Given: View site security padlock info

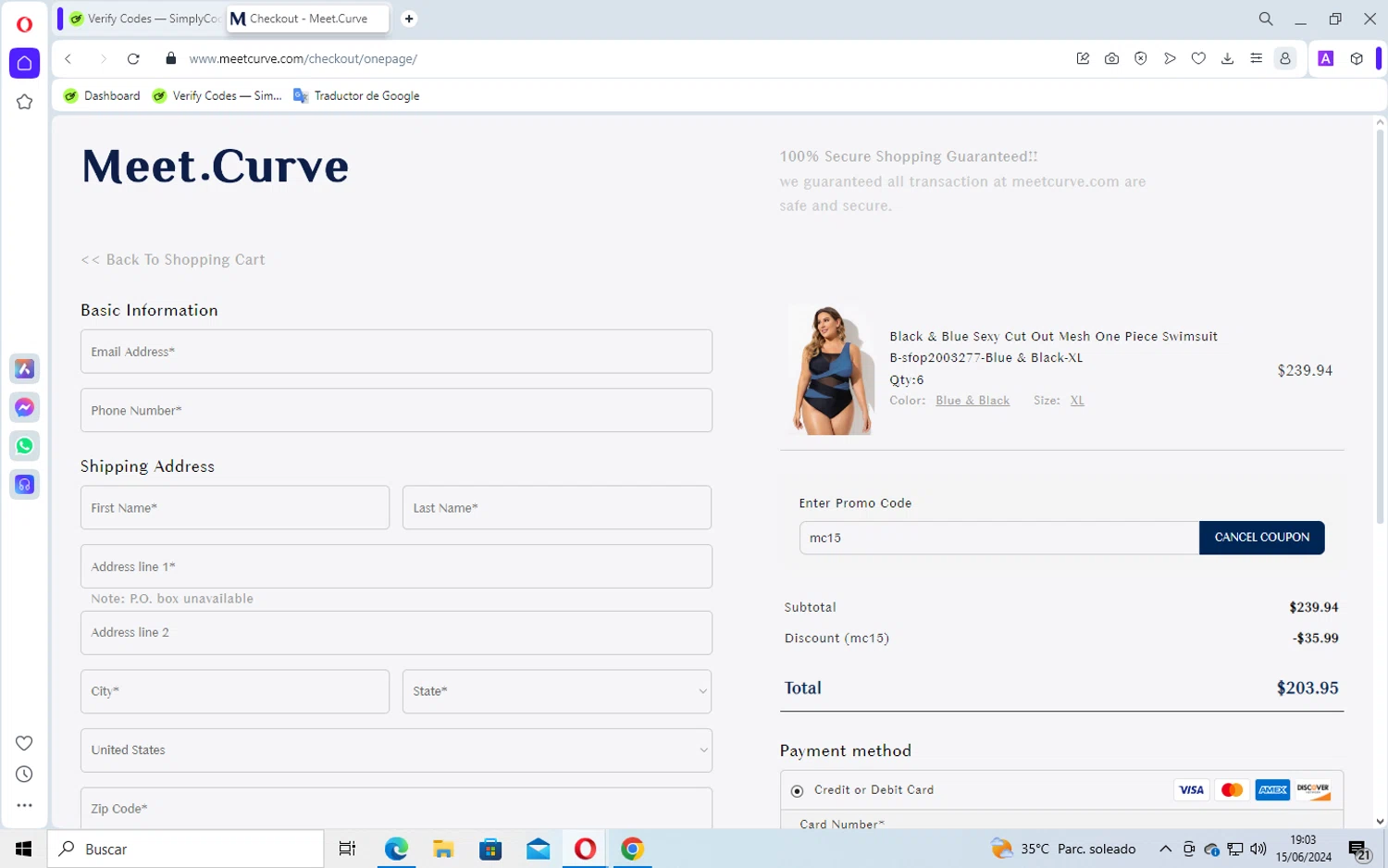Looking at the screenshot, I should tap(170, 58).
